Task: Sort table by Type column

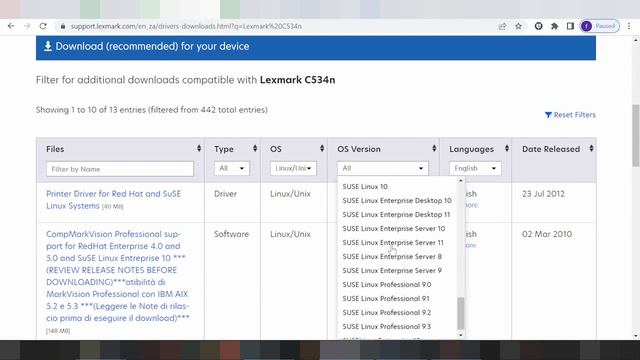Action: coord(255,149)
